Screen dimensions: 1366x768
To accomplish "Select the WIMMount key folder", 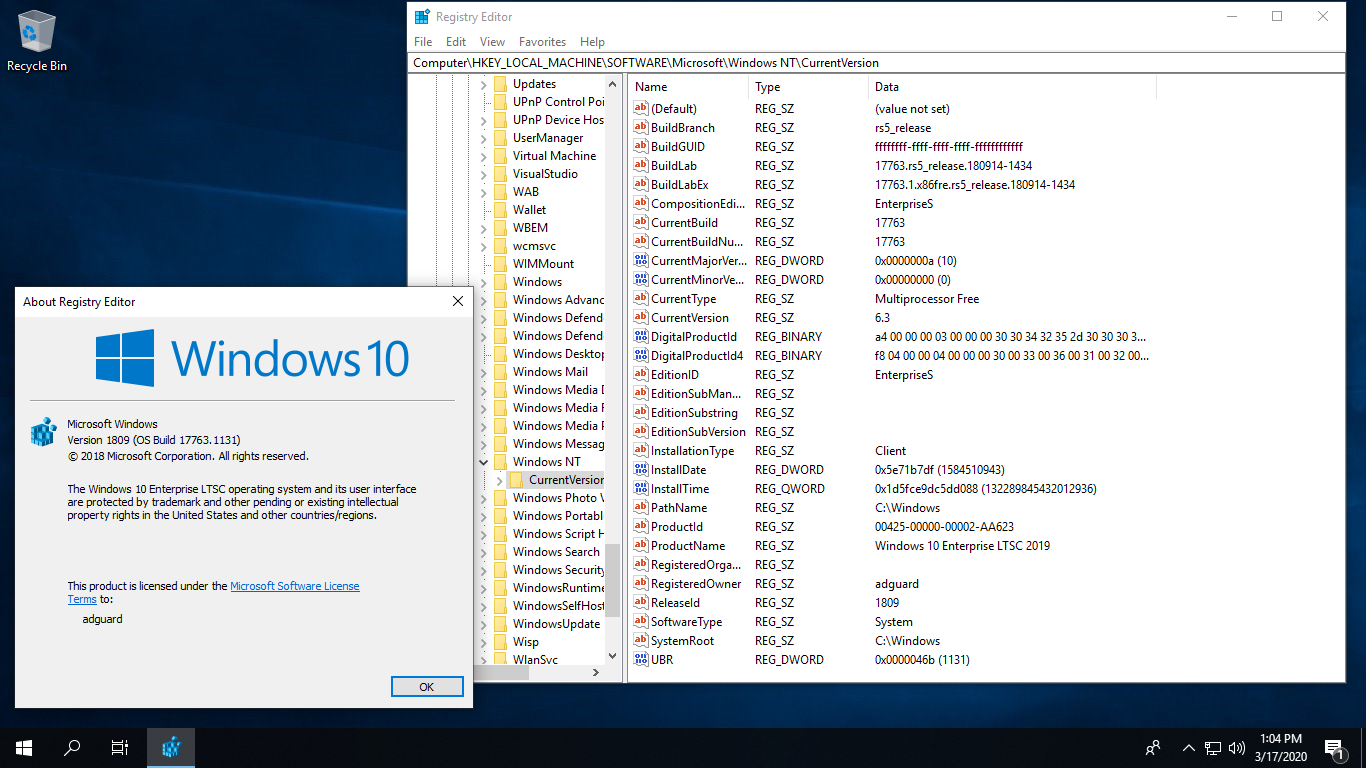I will 543,264.
